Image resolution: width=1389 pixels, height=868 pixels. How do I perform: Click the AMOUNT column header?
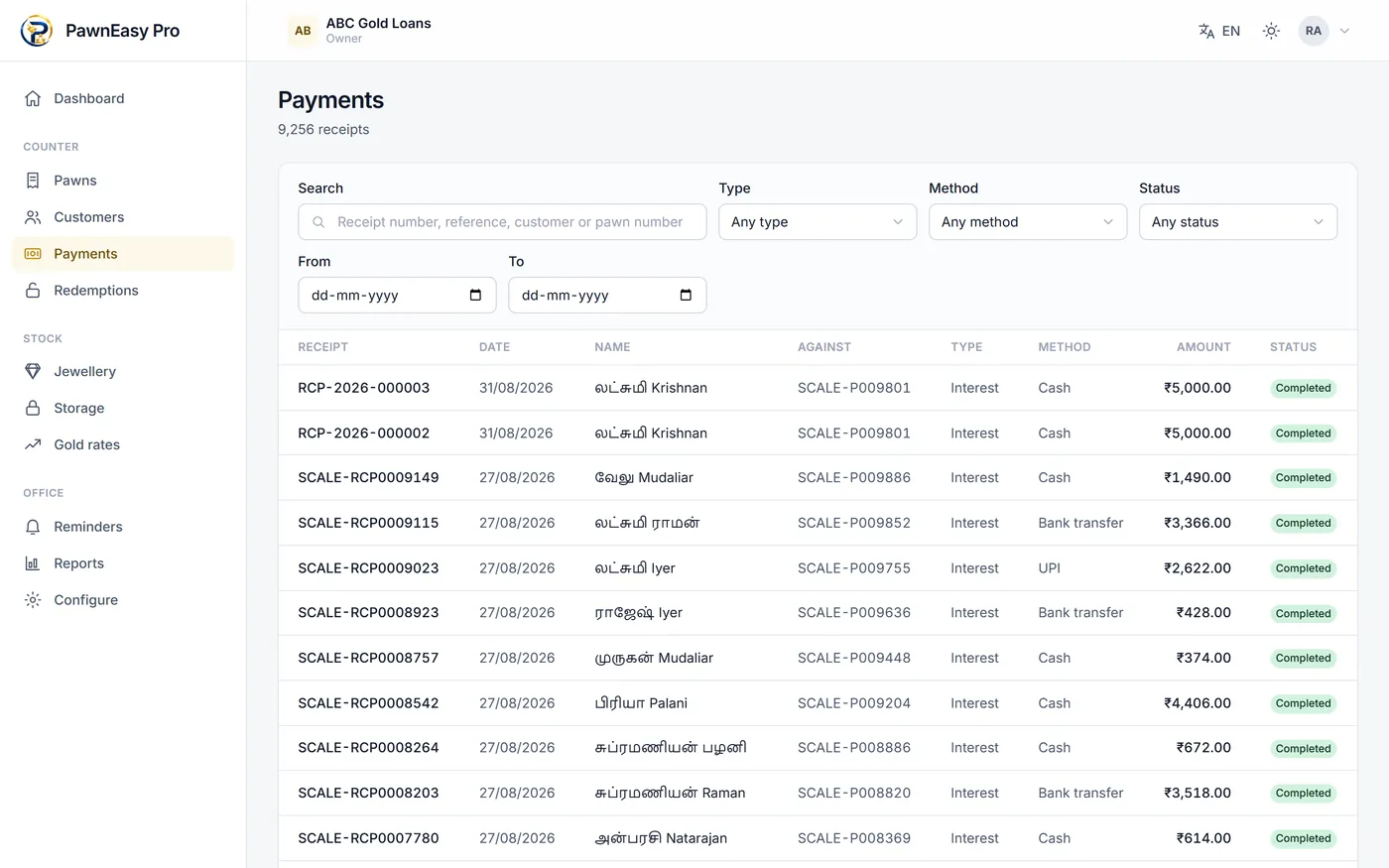[1203, 347]
